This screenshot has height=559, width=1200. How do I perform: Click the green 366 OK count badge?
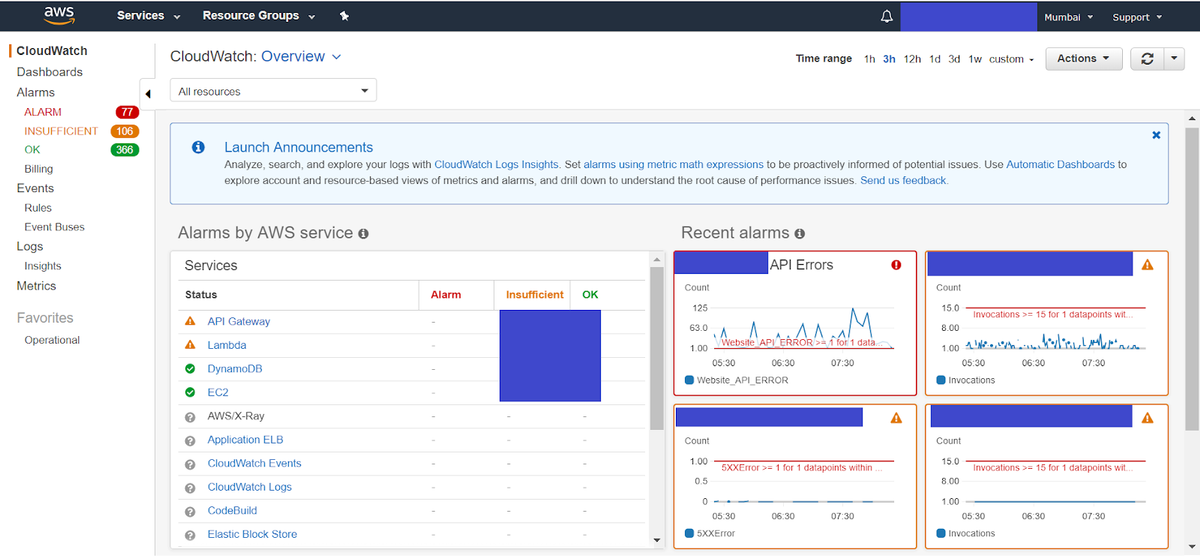[124, 150]
